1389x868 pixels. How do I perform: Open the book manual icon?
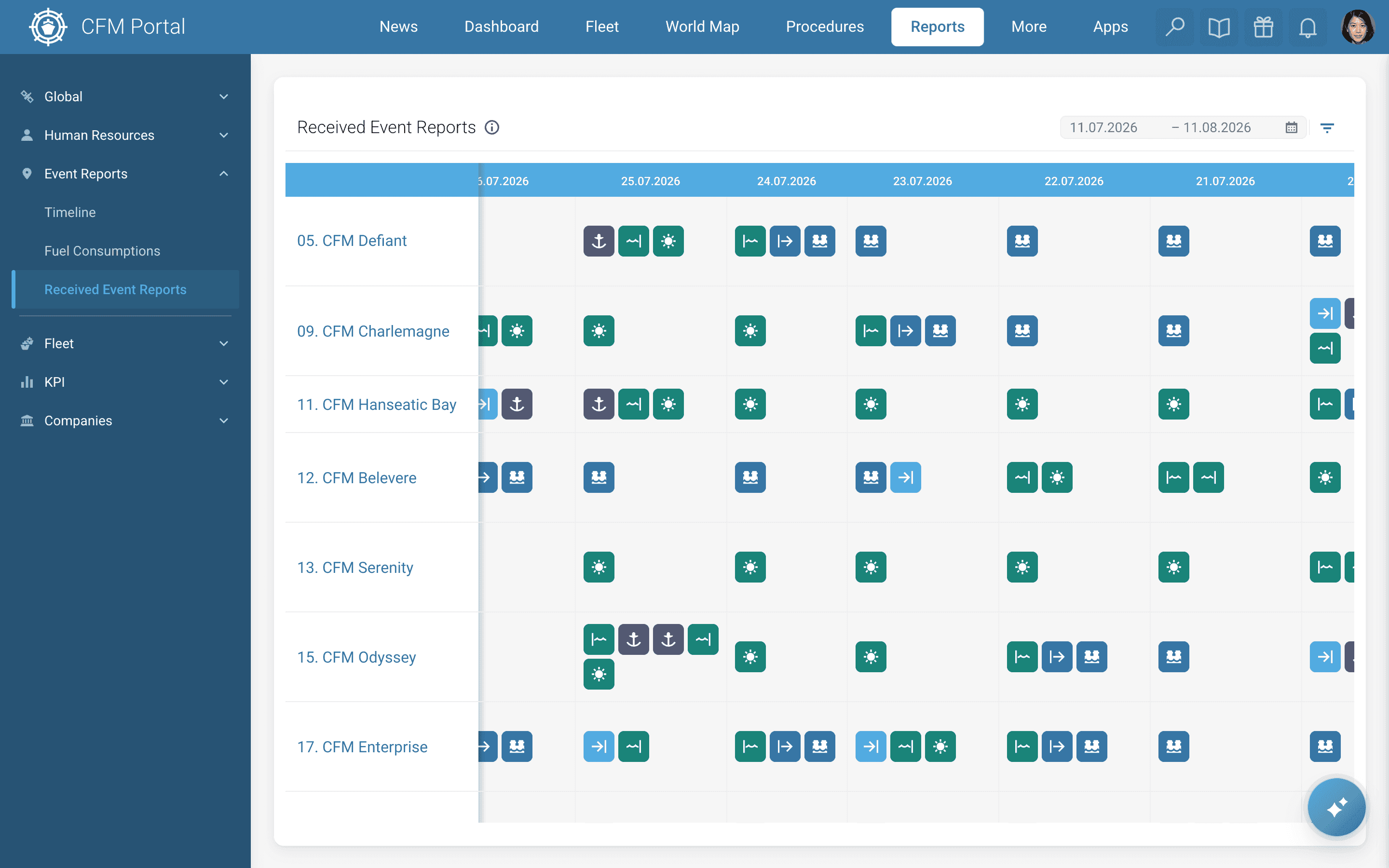(1219, 27)
